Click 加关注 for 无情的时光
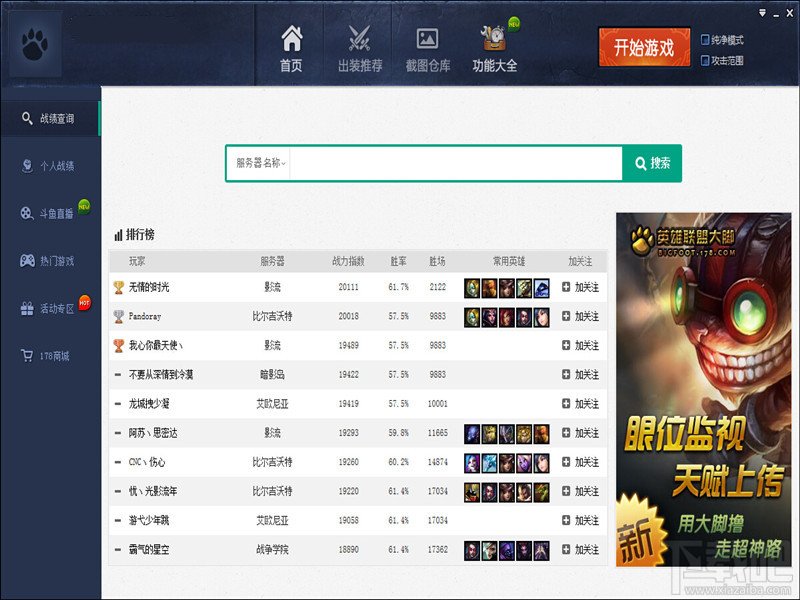This screenshot has height=600, width=800. point(580,287)
